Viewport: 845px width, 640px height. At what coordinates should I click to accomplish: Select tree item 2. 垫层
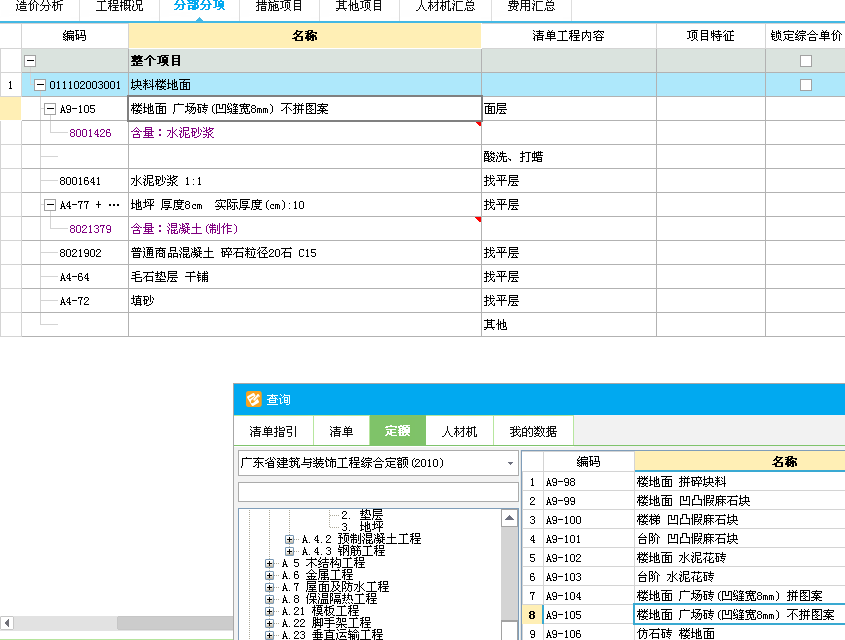pyautogui.click(x=362, y=514)
